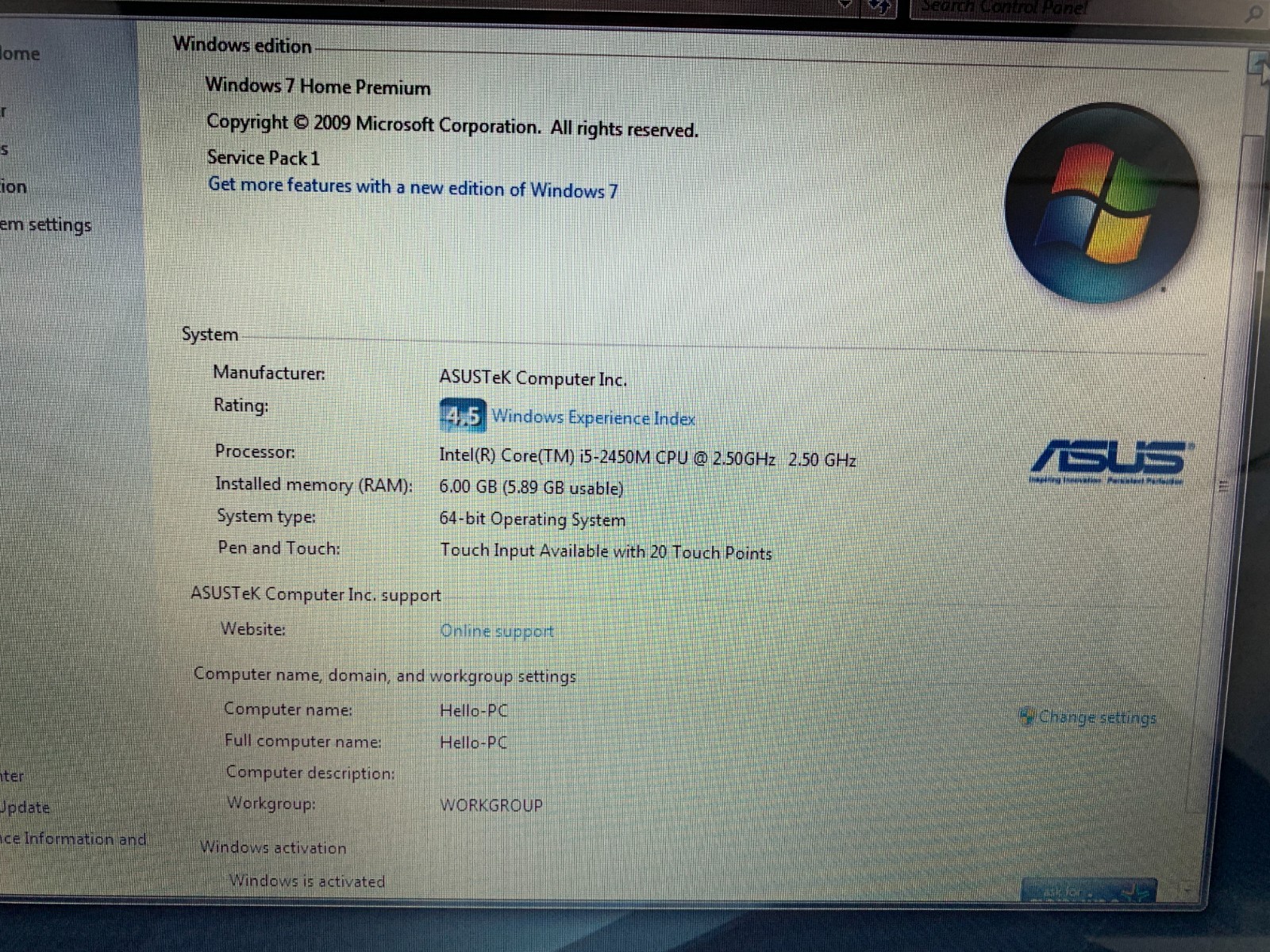This screenshot has height=952, width=1270.
Task: Click the 'ASUSTeK Computer Inc. support' heading
Action: [316, 594]
